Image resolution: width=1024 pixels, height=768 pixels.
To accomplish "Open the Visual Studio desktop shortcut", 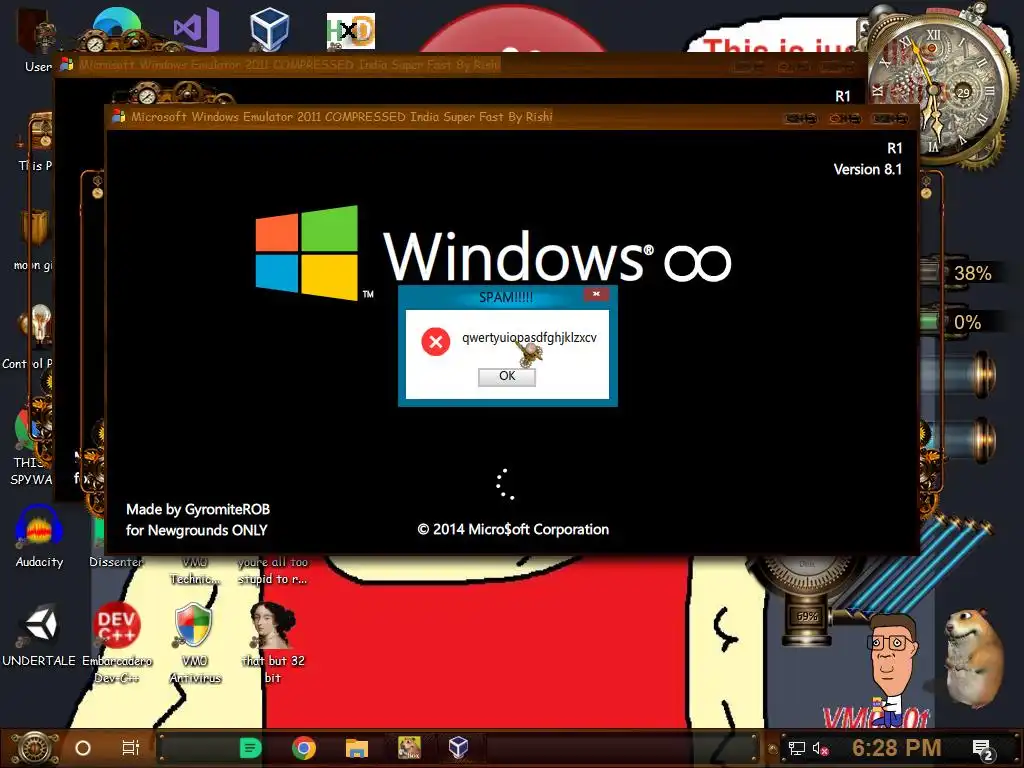I will [x=195, y=29].
